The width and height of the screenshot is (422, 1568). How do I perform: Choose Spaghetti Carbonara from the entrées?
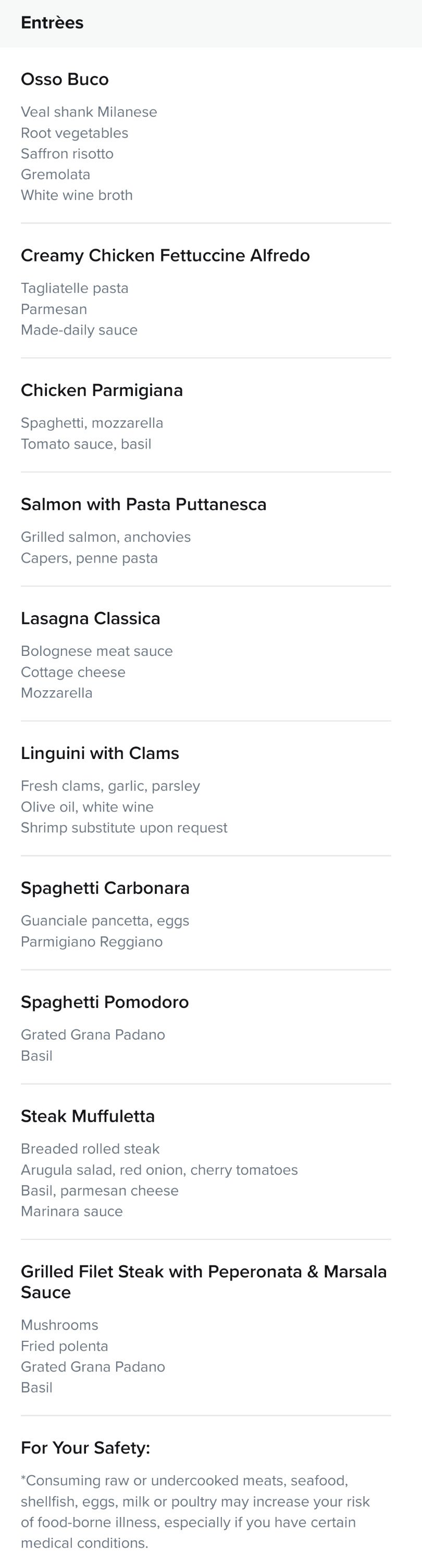click(105, 888)
